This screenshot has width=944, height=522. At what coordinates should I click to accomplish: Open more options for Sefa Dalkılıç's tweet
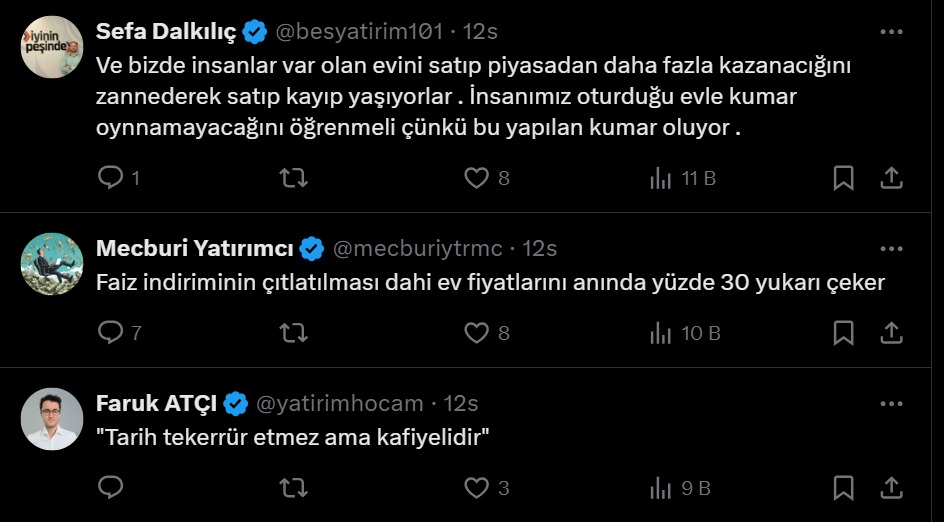pos(891,32)
